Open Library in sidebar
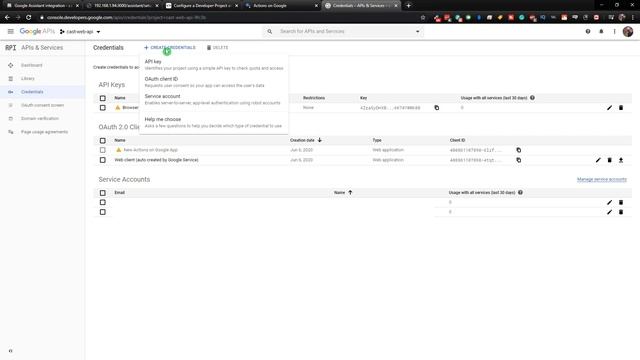640x360 pixels. (x=28, y=78)
